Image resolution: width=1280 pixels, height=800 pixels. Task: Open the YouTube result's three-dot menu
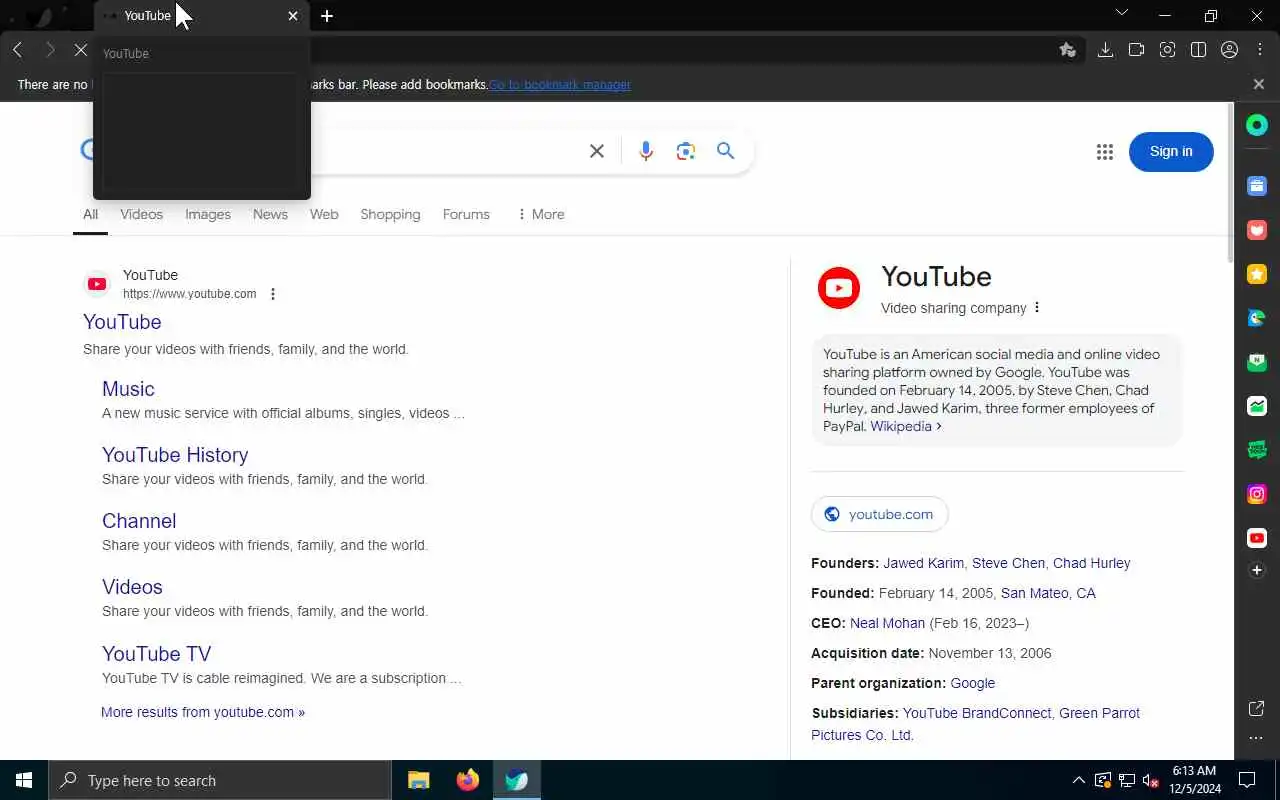[273, 294]
